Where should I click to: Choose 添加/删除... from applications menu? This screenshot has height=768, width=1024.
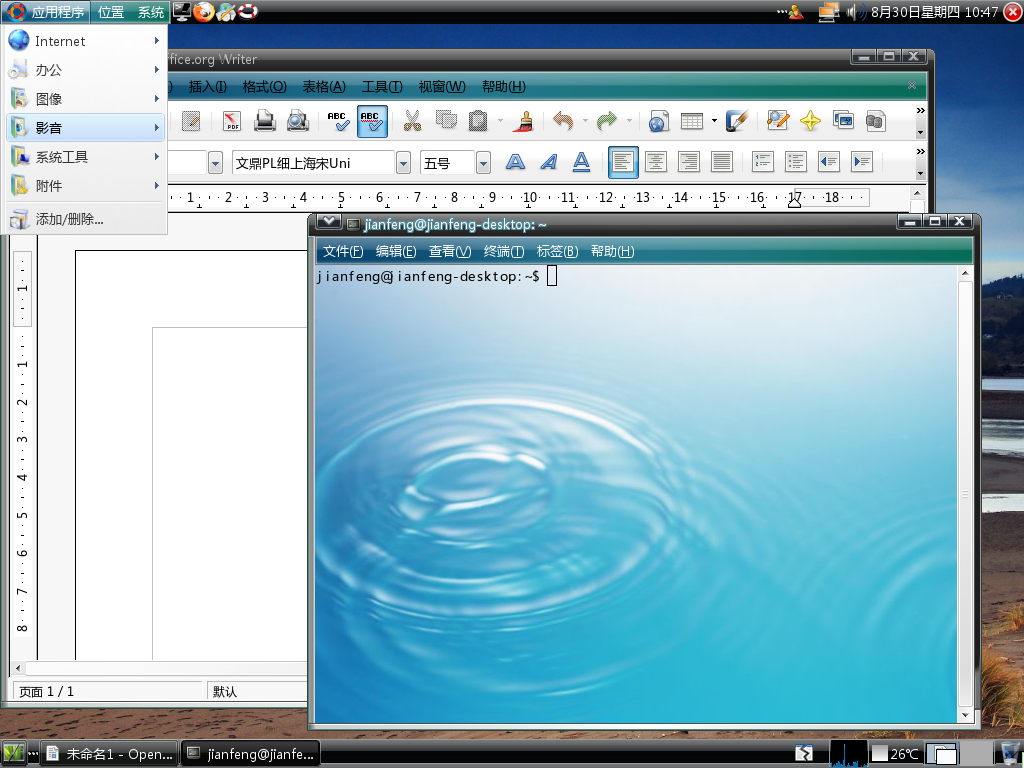click(85, 219)
